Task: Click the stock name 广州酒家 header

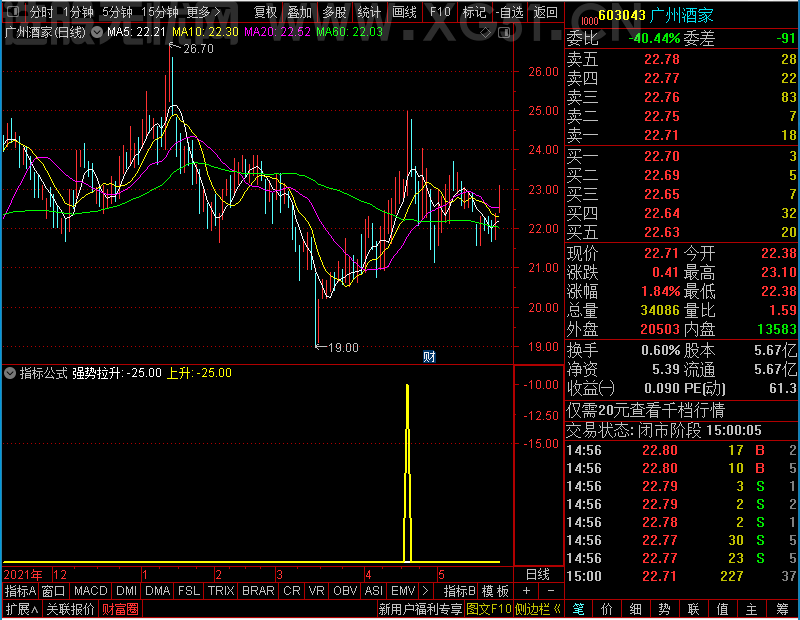Action: pyautogui.click(x=682, y=15)
